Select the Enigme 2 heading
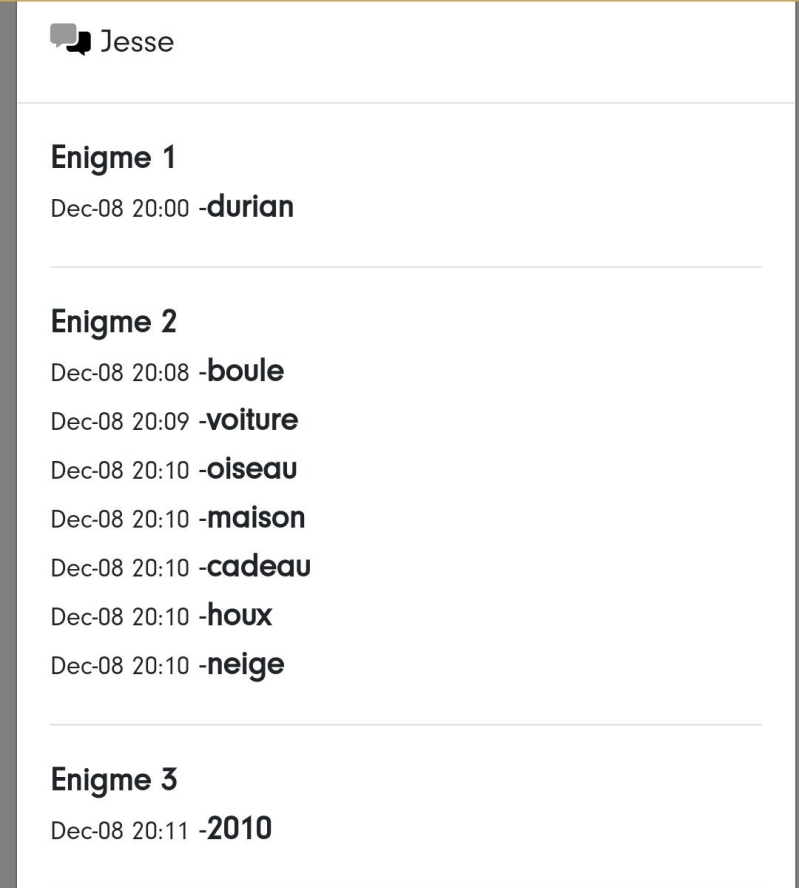This screenshot has width=799, height=888. pos(113,322)
